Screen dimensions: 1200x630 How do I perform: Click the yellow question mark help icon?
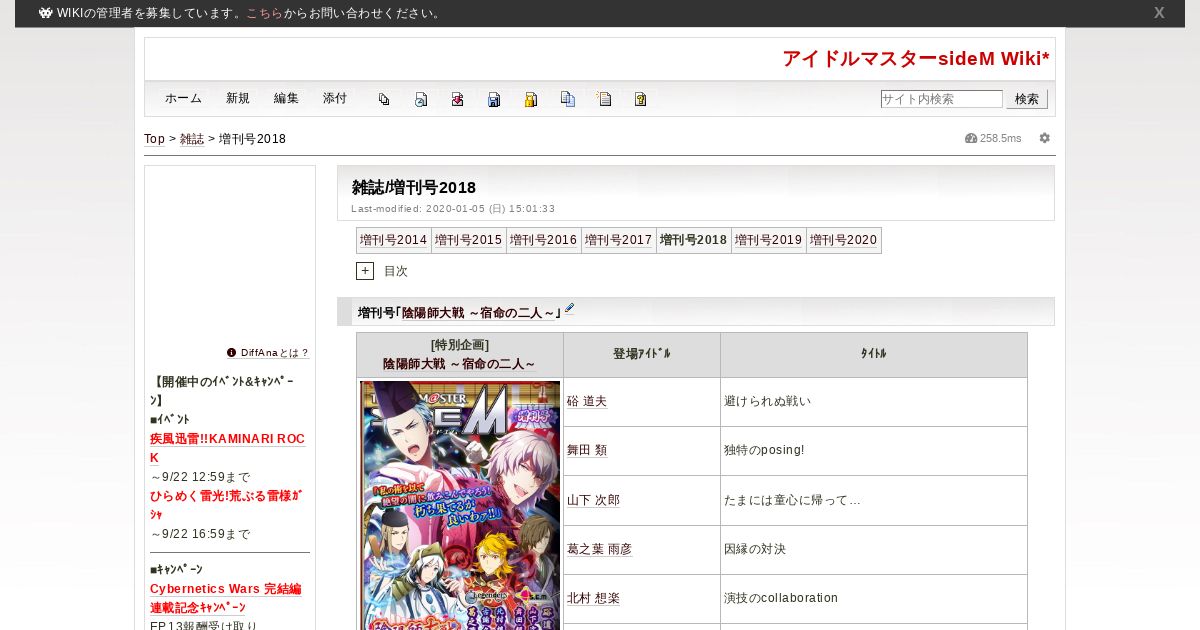[x=641, y=99]
